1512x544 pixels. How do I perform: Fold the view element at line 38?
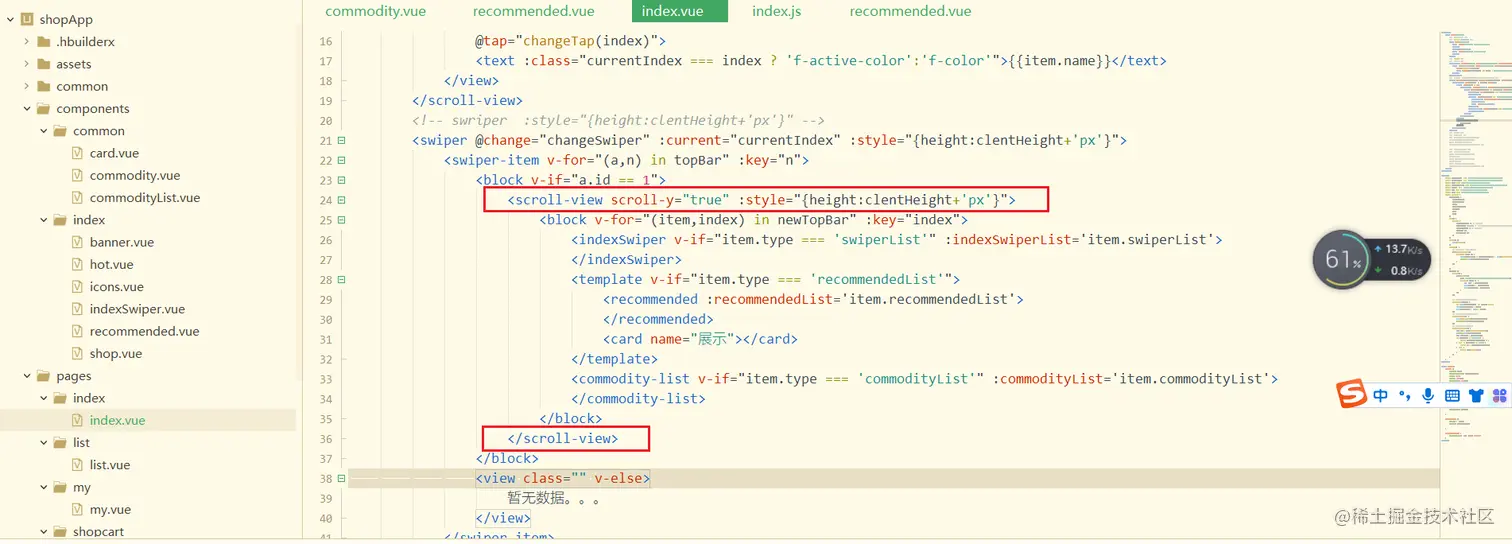coord(341,479)
